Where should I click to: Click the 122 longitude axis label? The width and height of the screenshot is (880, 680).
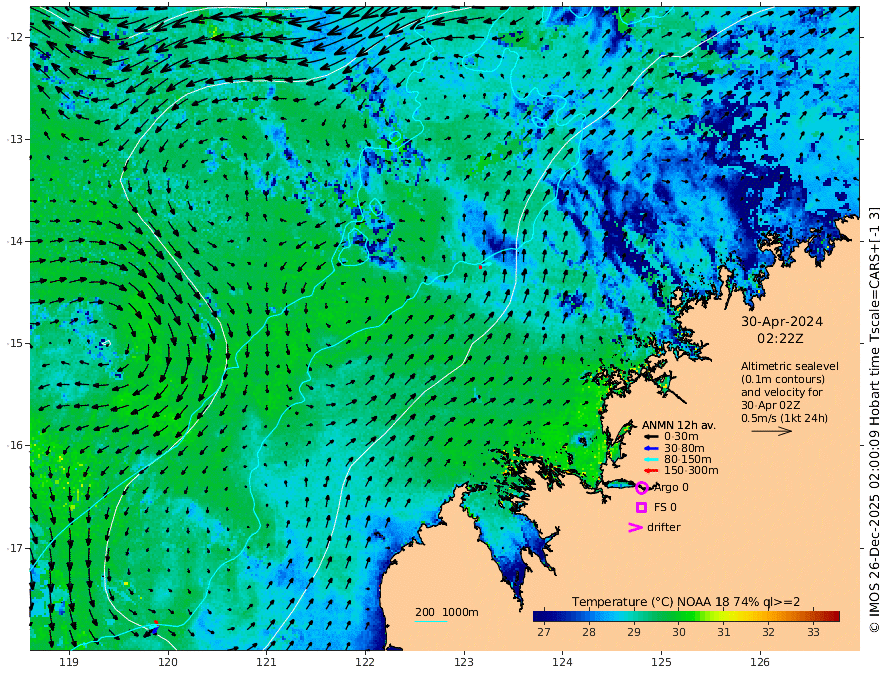tap(365, 663)
